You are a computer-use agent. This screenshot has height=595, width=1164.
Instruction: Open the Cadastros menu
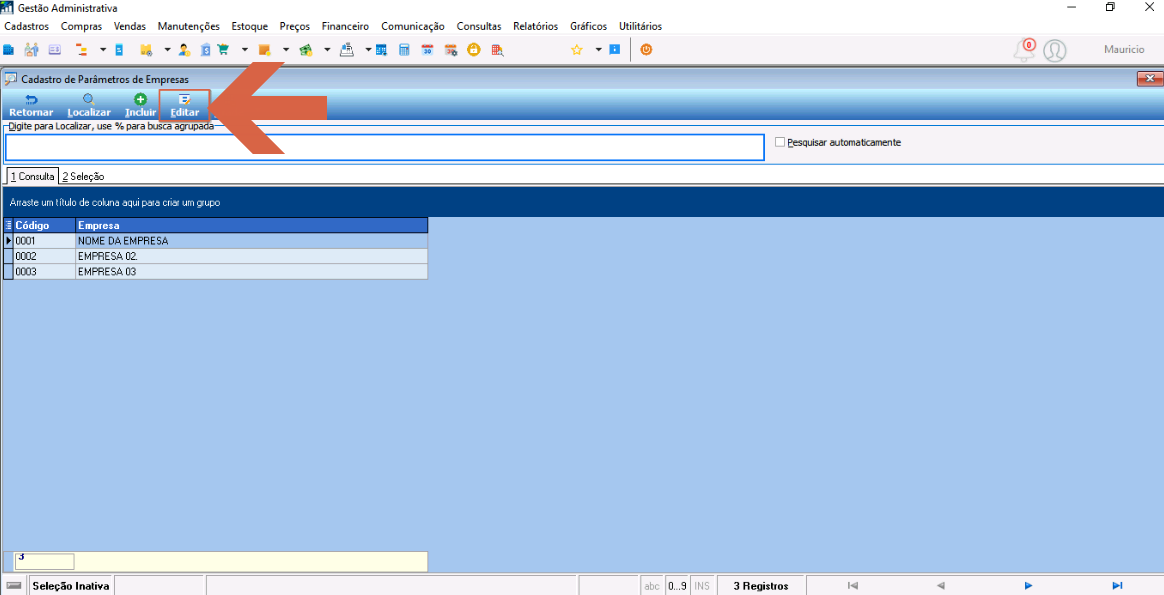coord(27,26)
